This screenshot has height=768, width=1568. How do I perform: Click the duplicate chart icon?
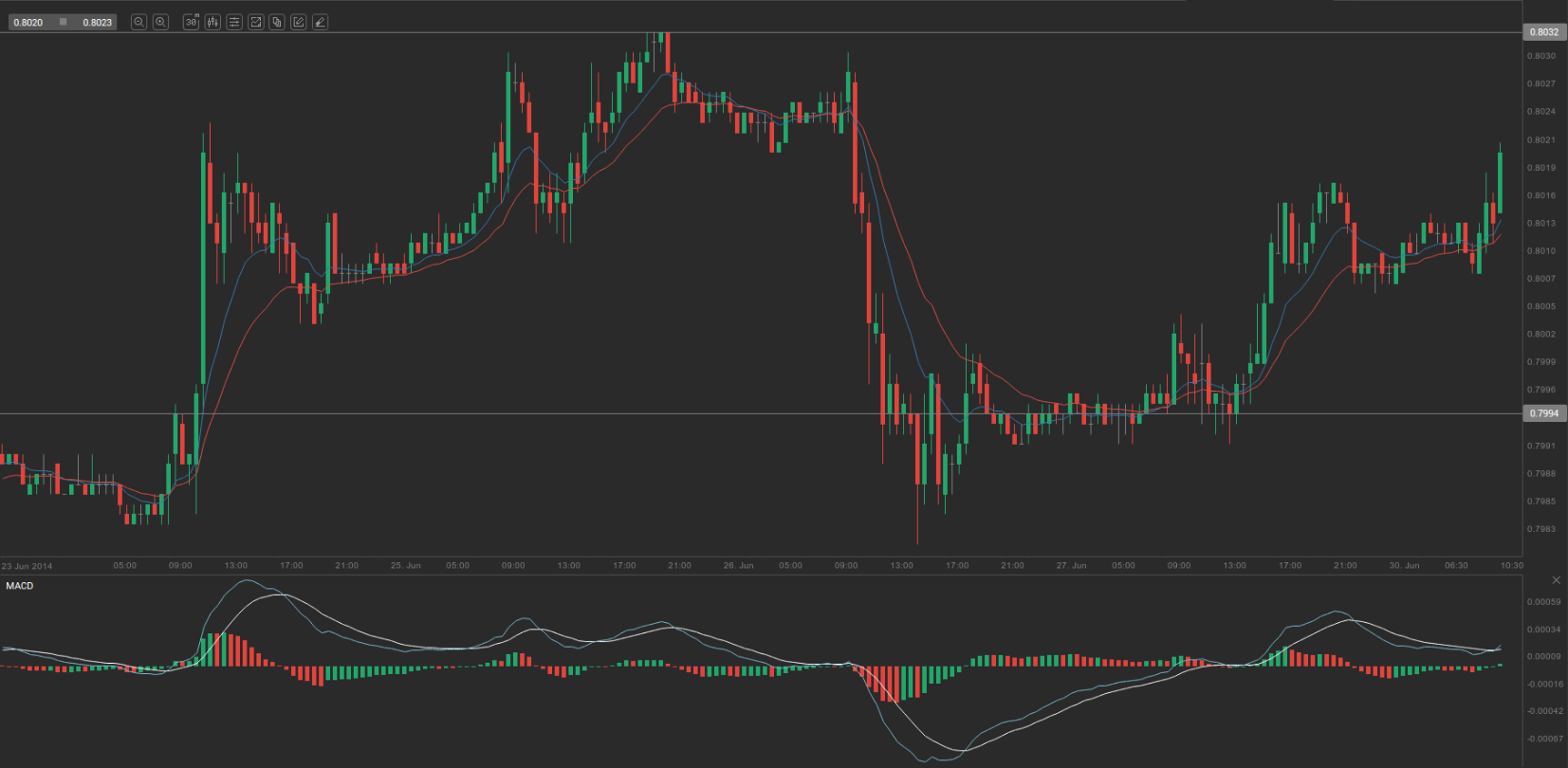click(277, 22)
